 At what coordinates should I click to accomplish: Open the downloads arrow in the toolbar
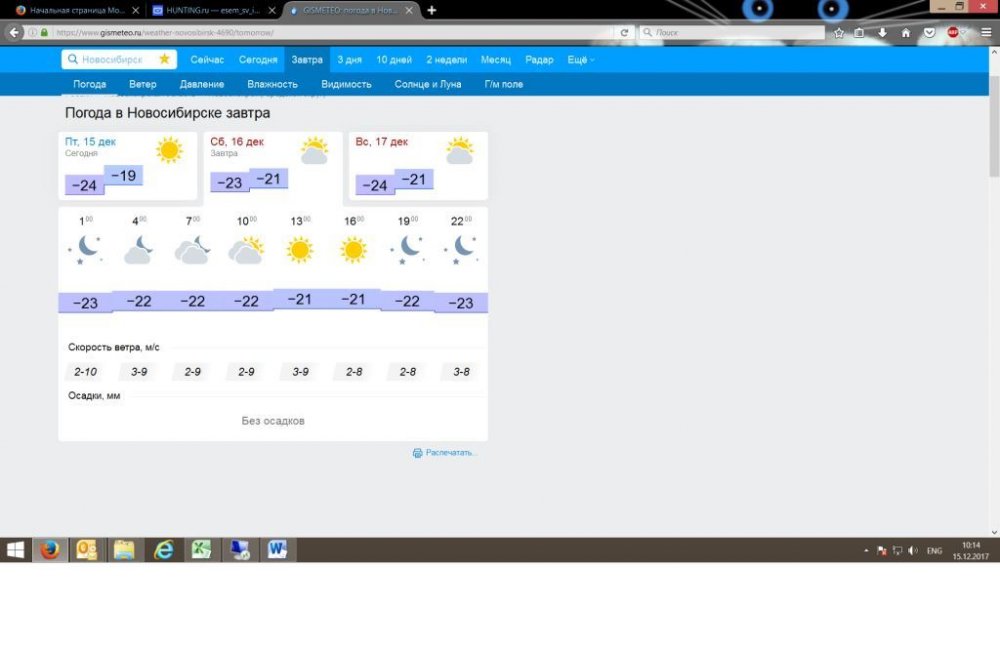coord(883,32)
